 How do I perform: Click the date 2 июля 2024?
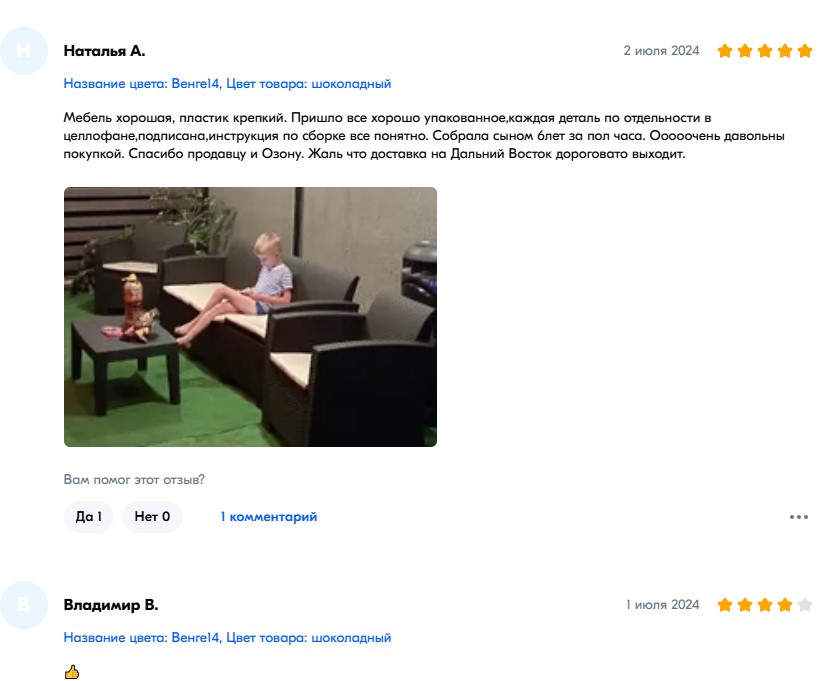tap(661, 51)
